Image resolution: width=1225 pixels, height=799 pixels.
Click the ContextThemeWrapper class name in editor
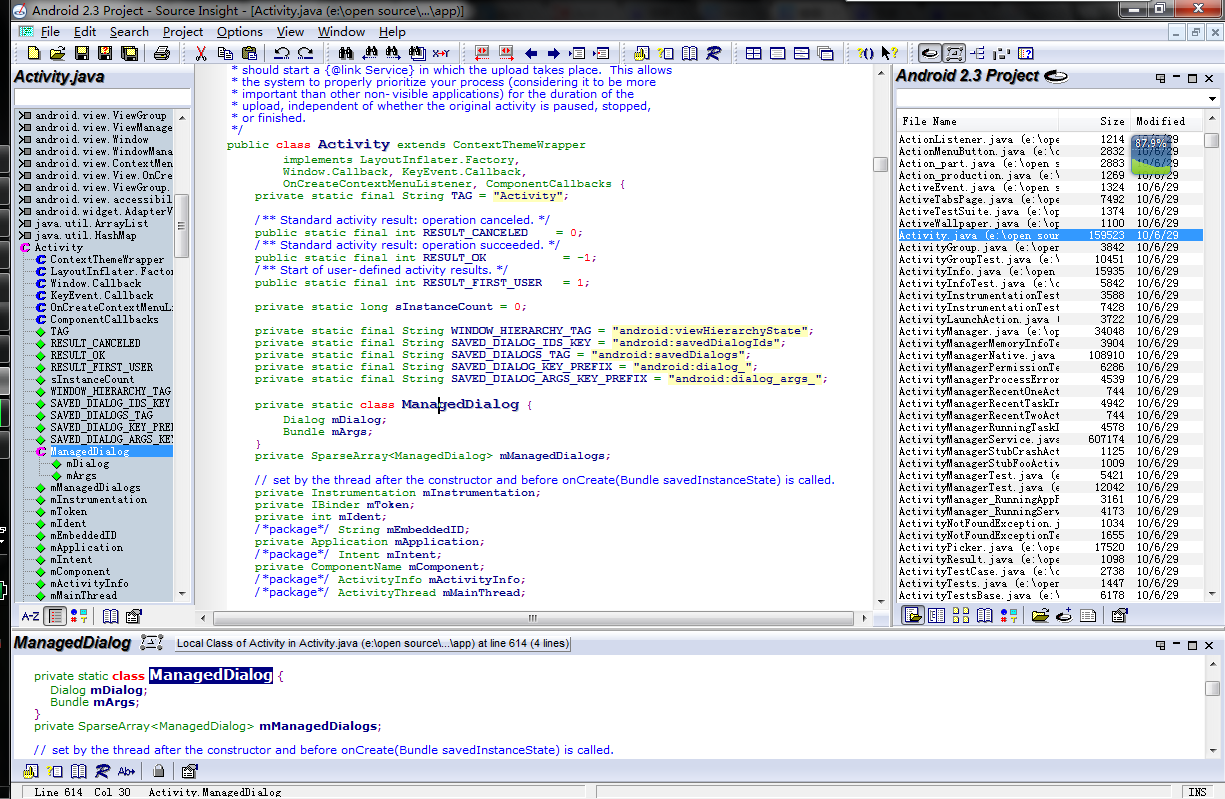coord(519,145)
